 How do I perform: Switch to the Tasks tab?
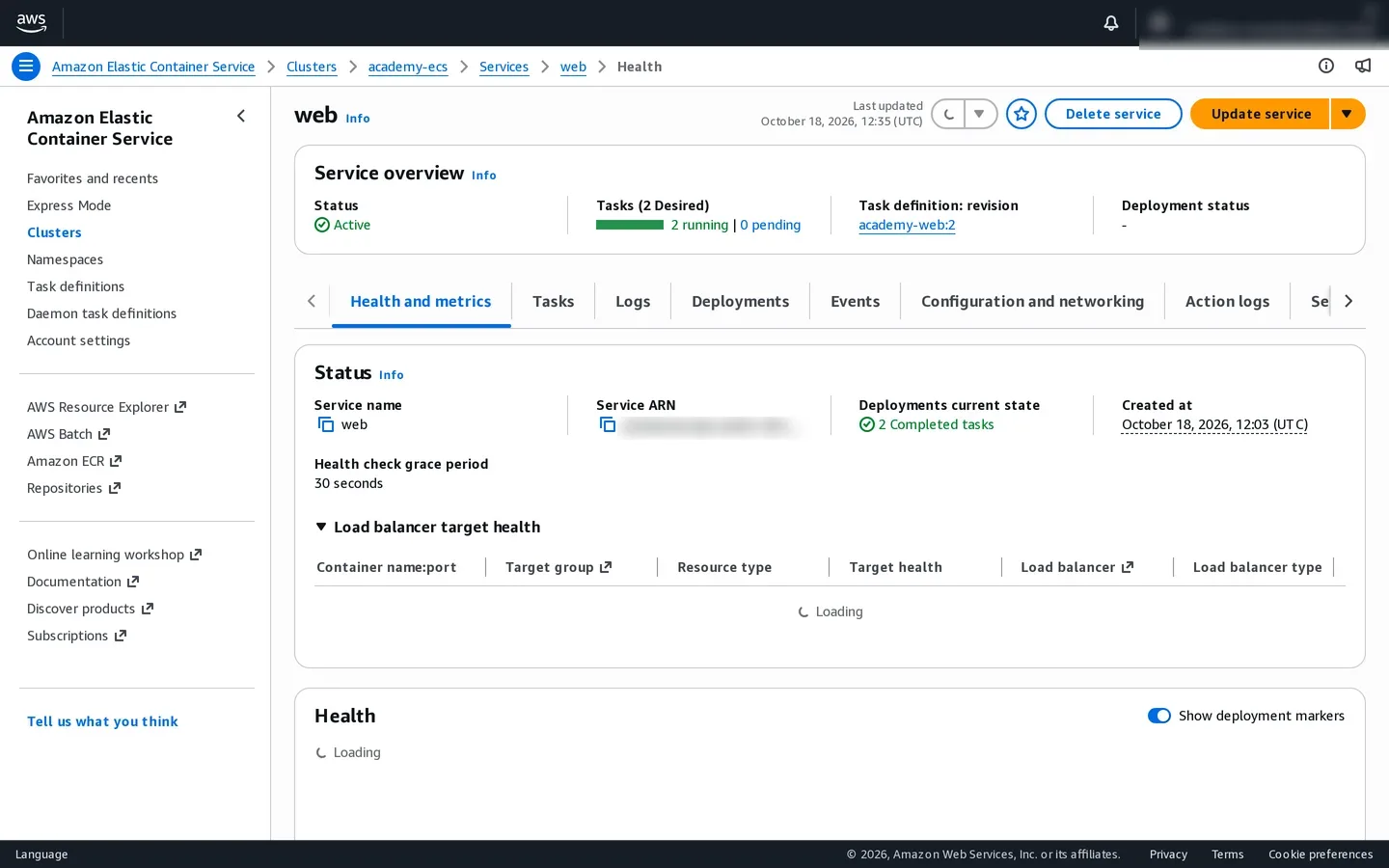(553, 302)
